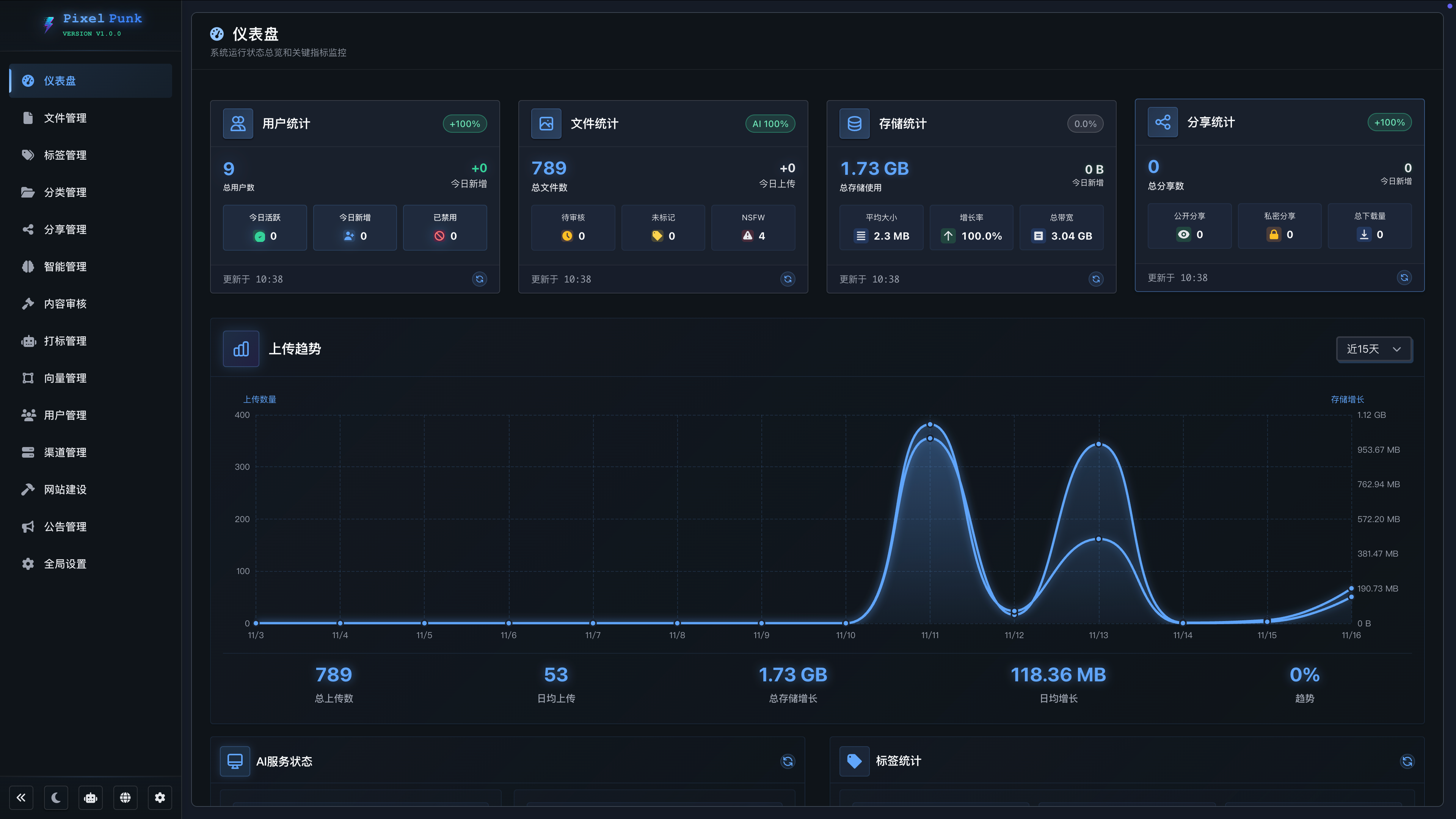
Task: Click the 11/11 peak chart data point
Action: 930,425
